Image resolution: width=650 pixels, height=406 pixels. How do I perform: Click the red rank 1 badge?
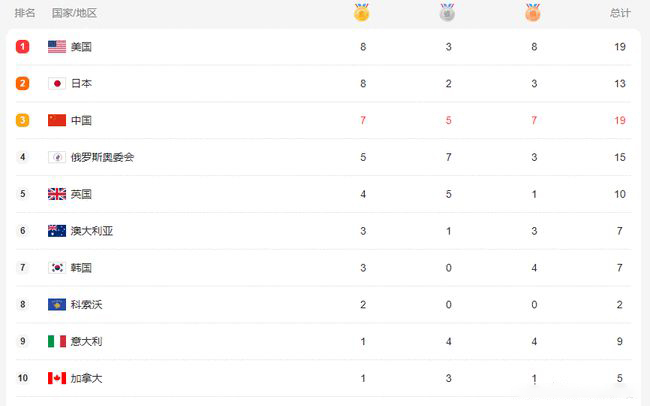point(22,47)
